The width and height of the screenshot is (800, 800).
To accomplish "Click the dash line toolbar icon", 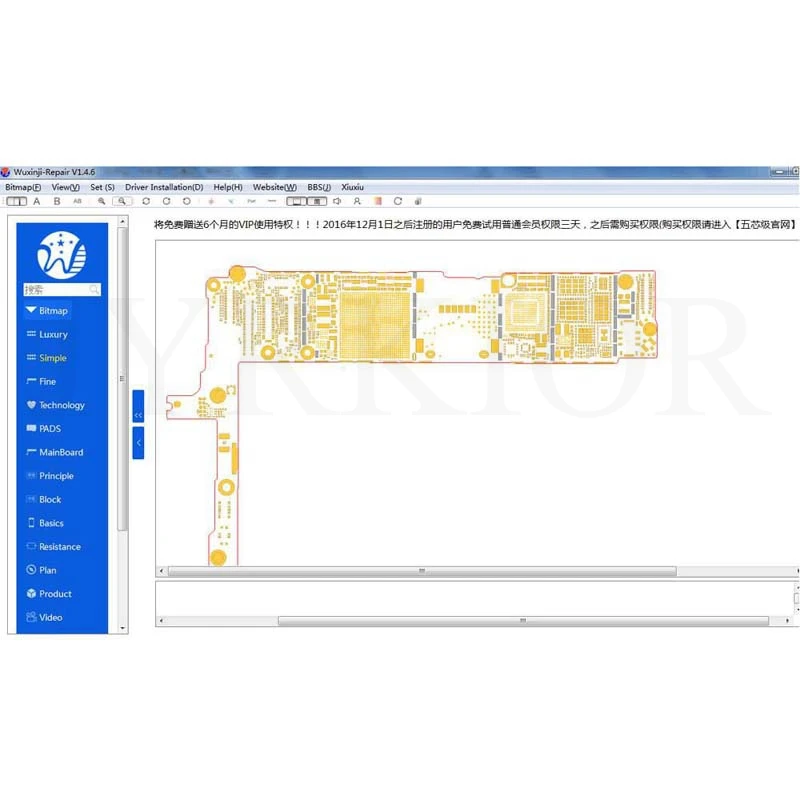I will pos(272,202).
